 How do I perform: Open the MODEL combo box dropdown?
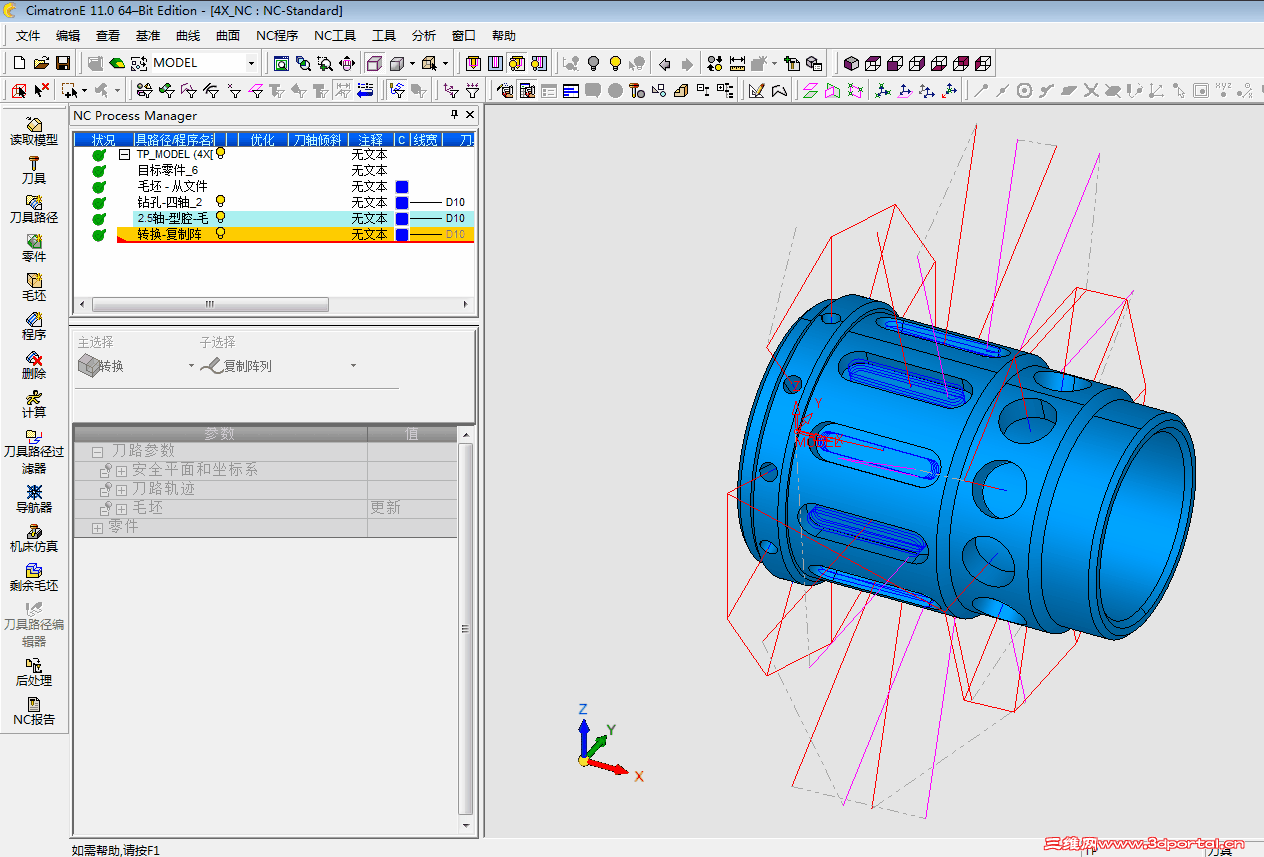click(x=252, y=63)
